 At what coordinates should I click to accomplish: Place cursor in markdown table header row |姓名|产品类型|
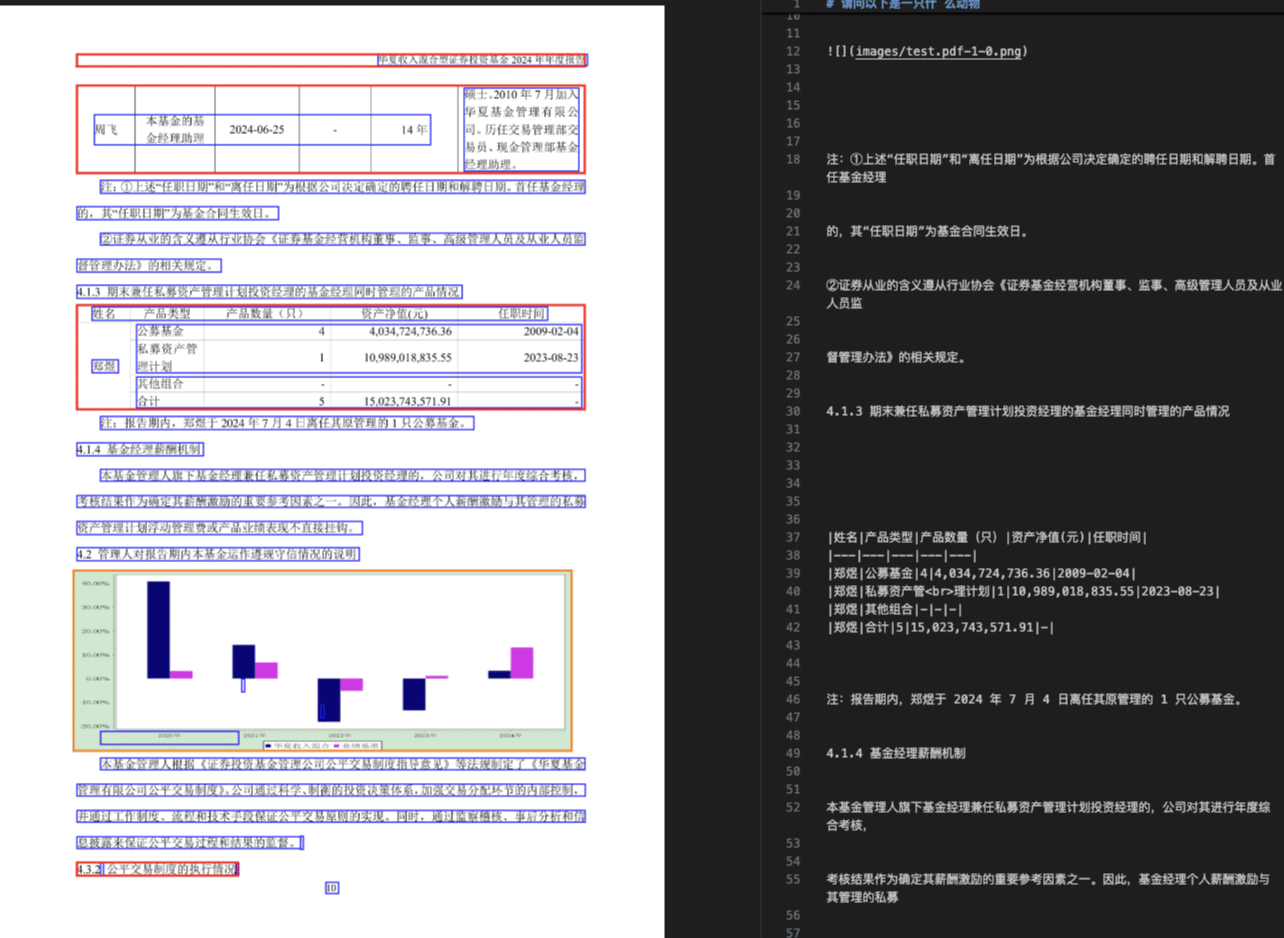pos(987,537)
